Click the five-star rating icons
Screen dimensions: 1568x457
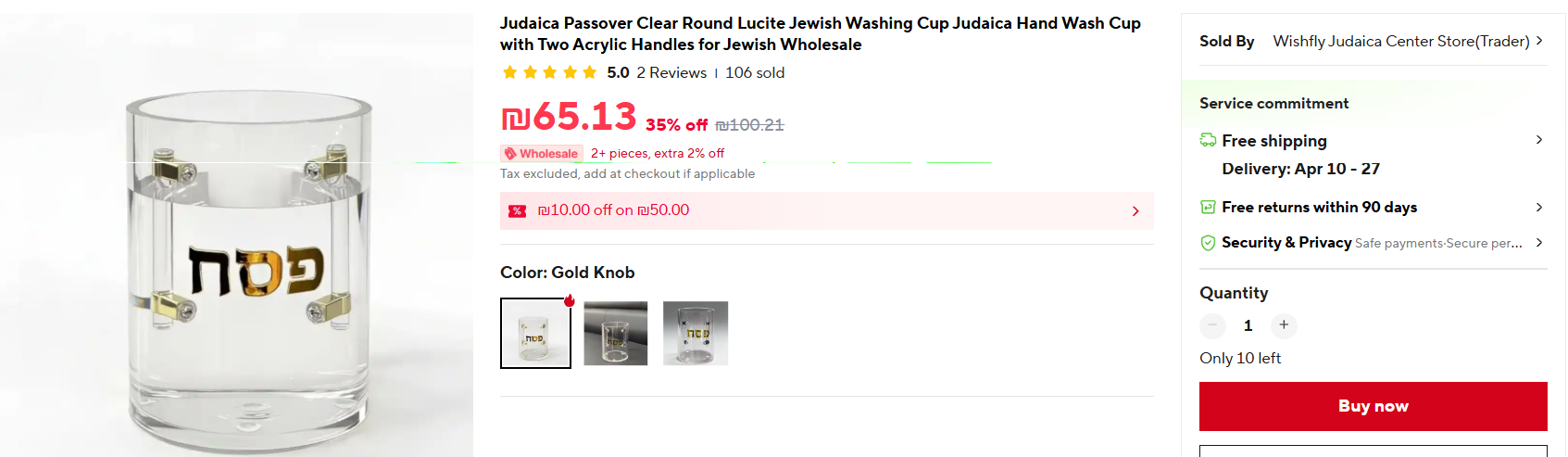tap(549, 72)
